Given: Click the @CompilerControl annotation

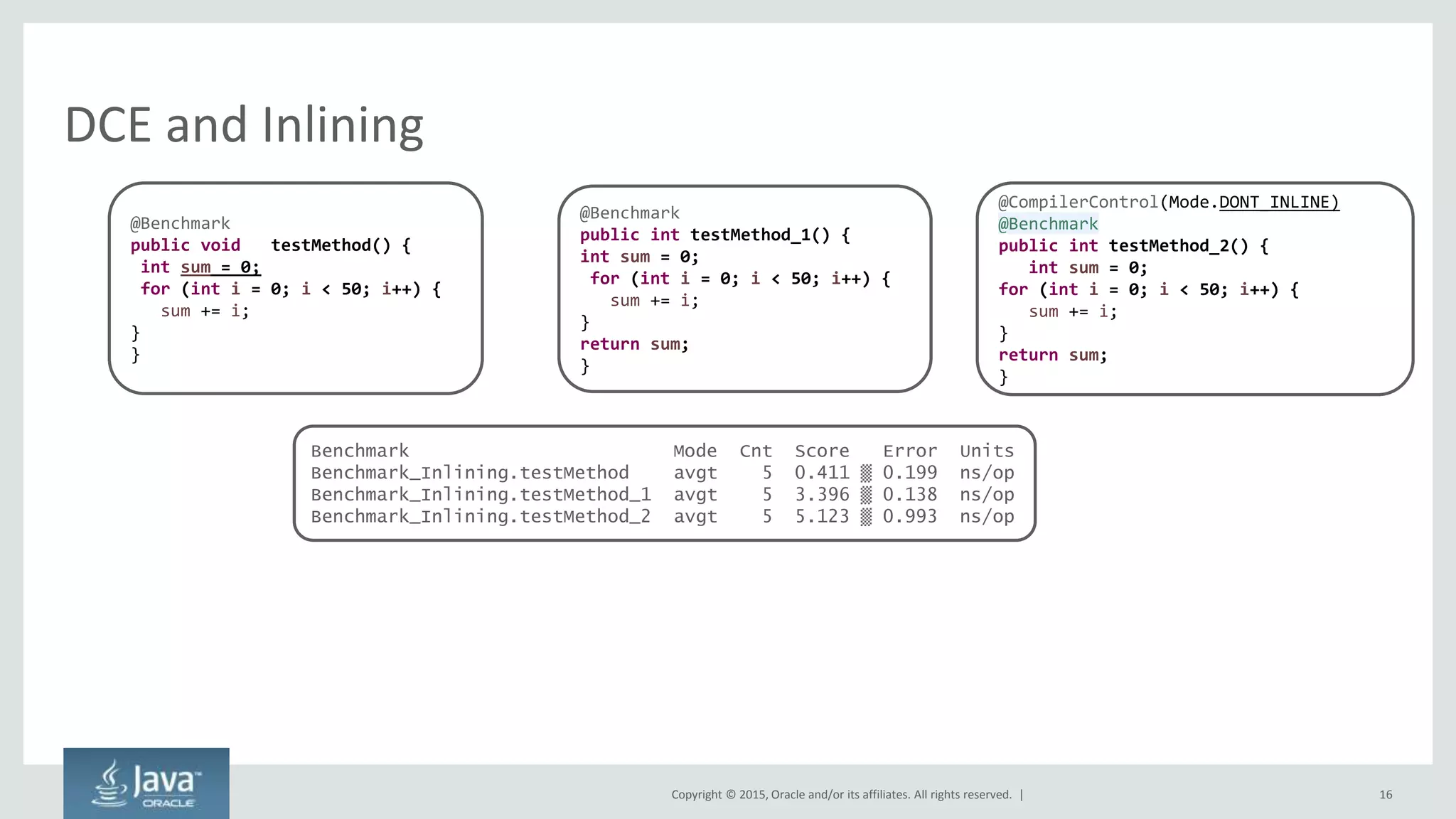Looking at the screenshot, I should (1078, 203).
